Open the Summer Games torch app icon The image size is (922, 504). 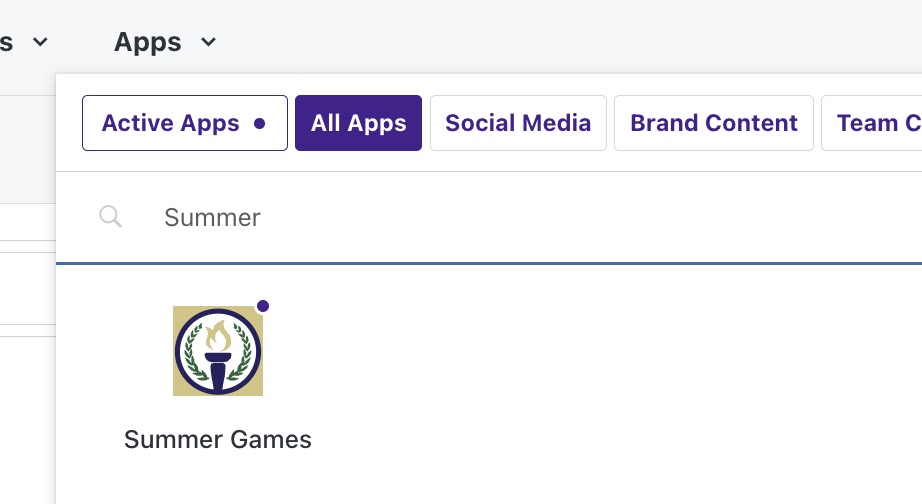218,351
